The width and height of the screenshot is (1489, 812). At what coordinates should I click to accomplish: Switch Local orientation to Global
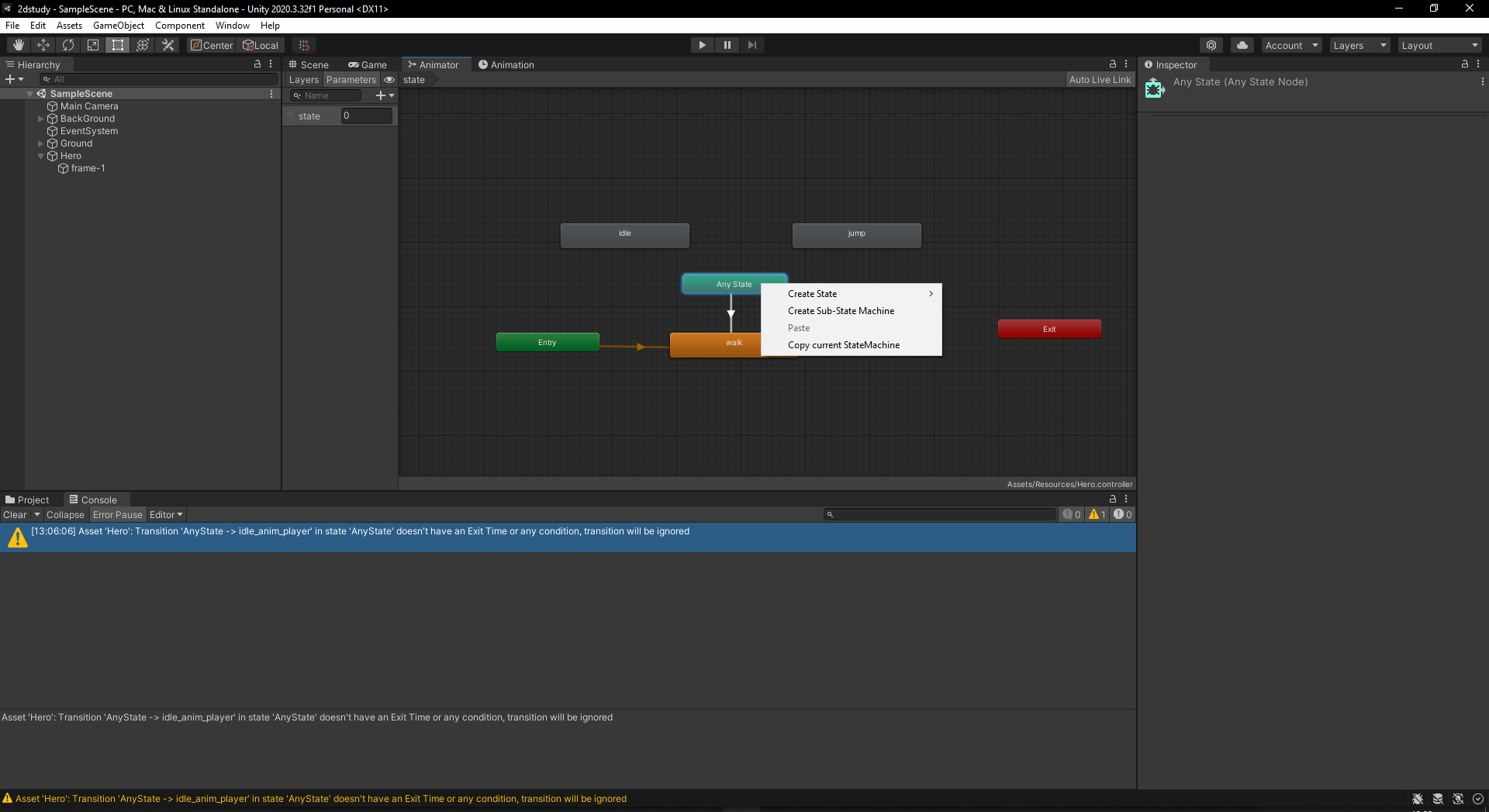tap(261, 45)
